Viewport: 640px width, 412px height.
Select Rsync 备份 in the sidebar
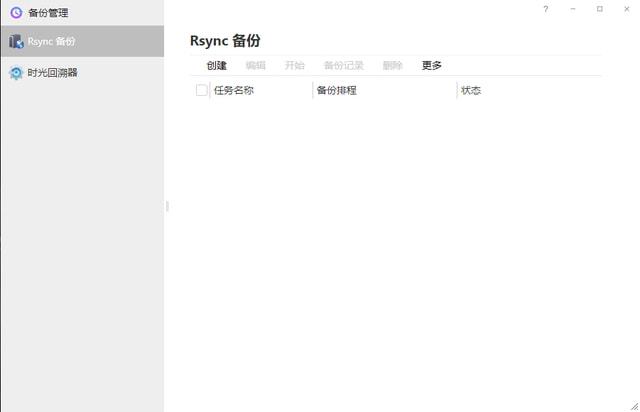(82, 41)
